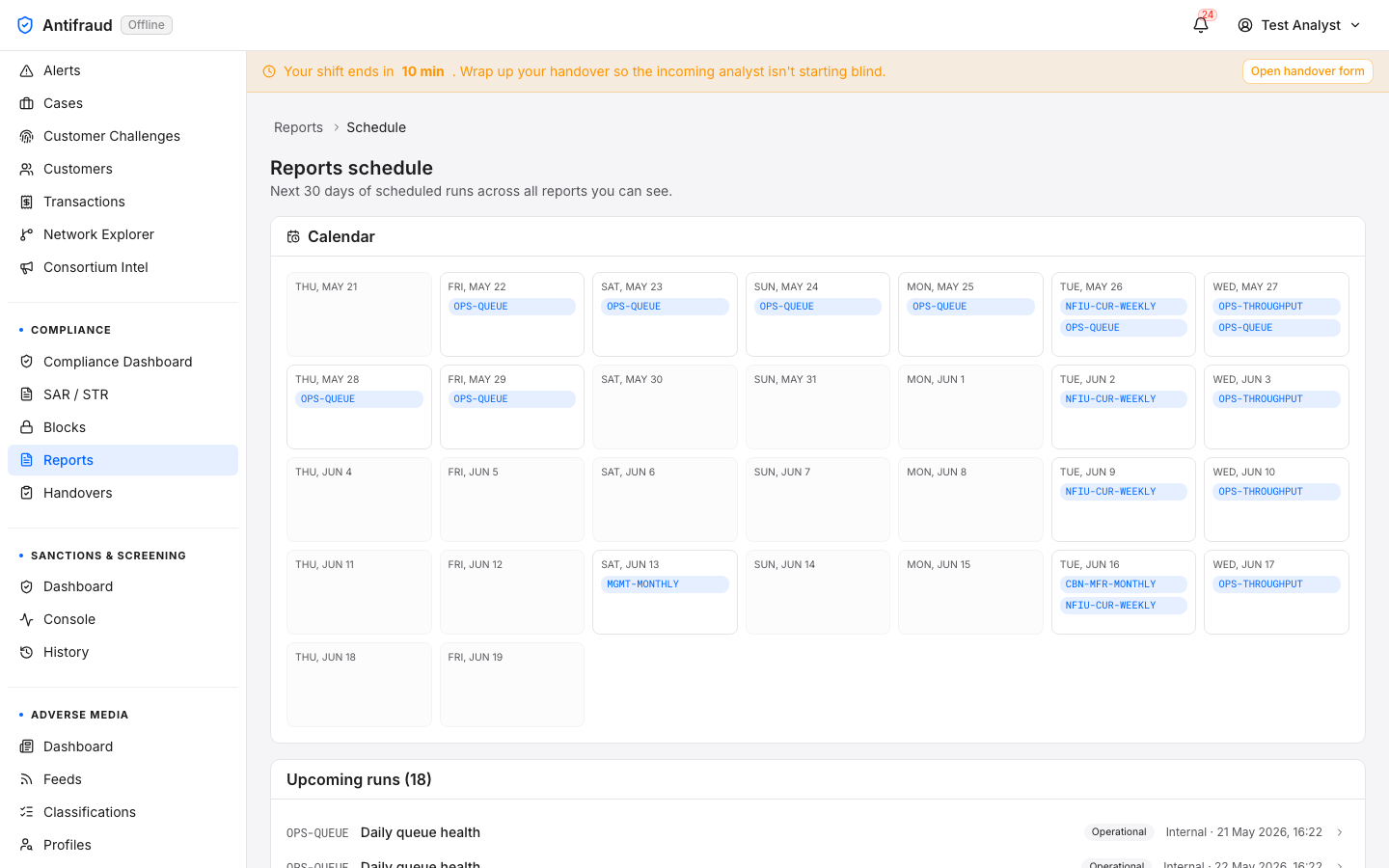Click the Upcoming runs (18) heading
Image resolution: width=1389 pixels, height=868 pixels.
point(359,779)
